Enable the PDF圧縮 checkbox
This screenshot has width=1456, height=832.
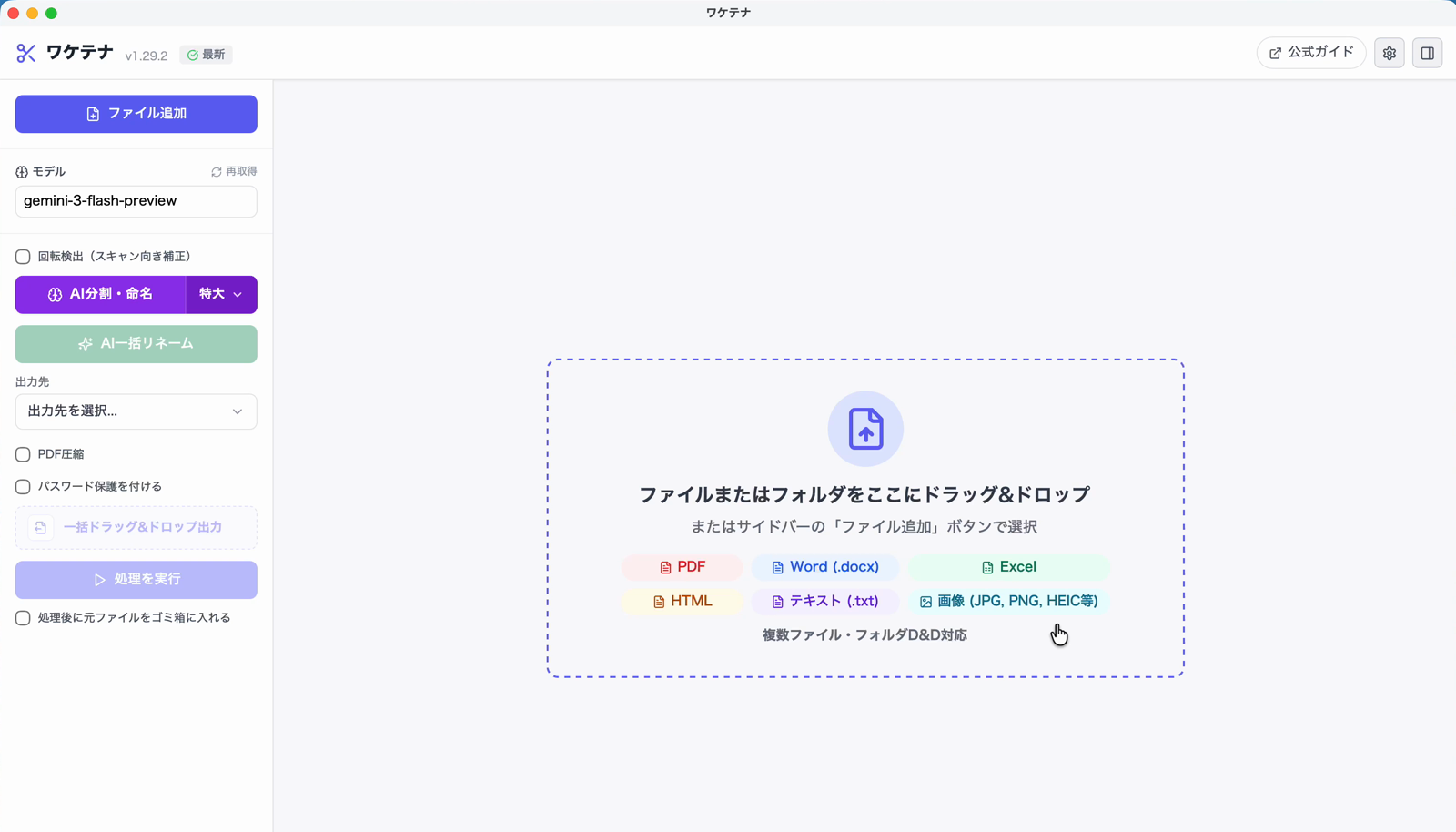[23, 454]
